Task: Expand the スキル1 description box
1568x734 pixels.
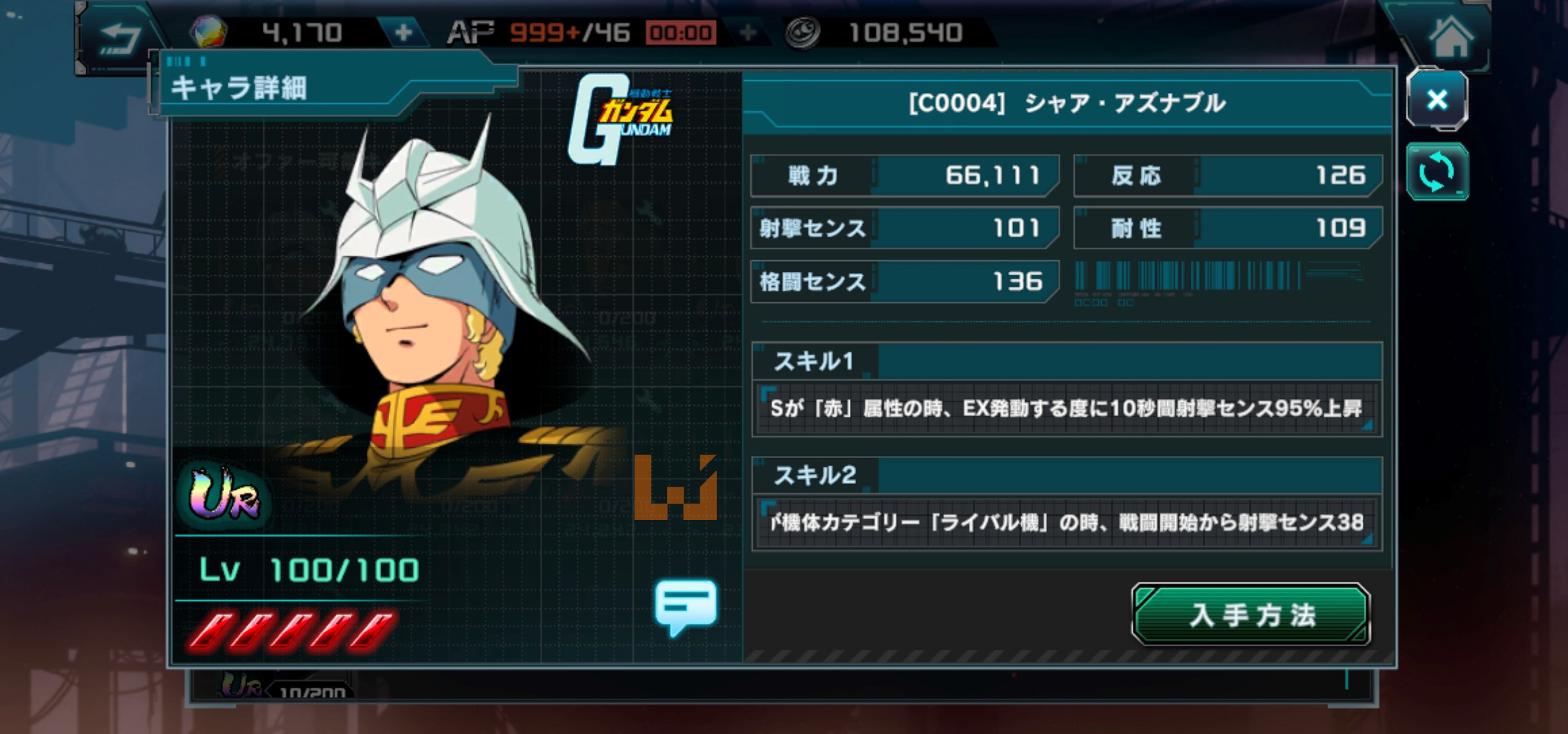Action: pos(1067,408)
